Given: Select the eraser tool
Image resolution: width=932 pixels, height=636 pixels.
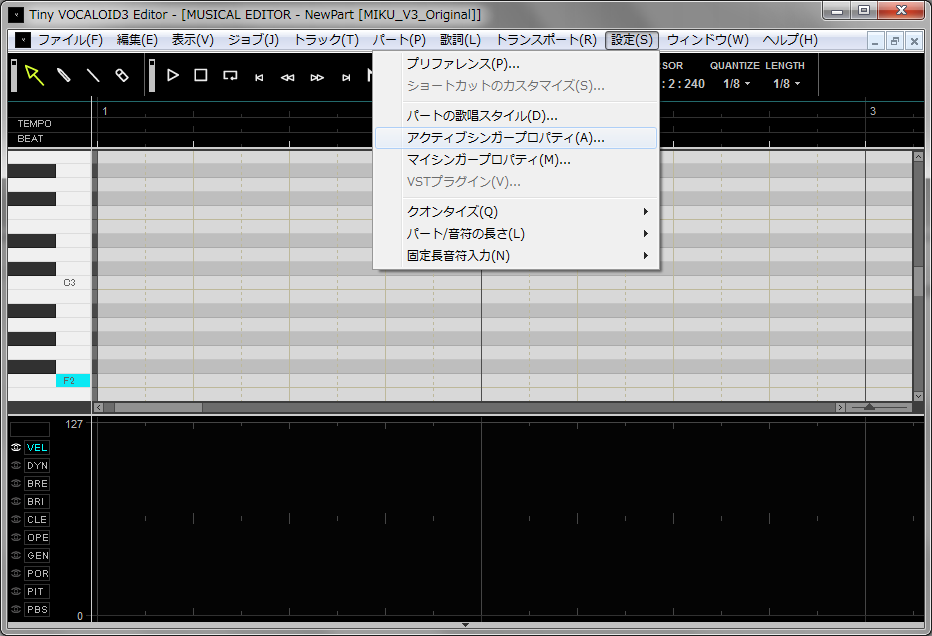Looking at the screenshot, I should coord(122,75).
